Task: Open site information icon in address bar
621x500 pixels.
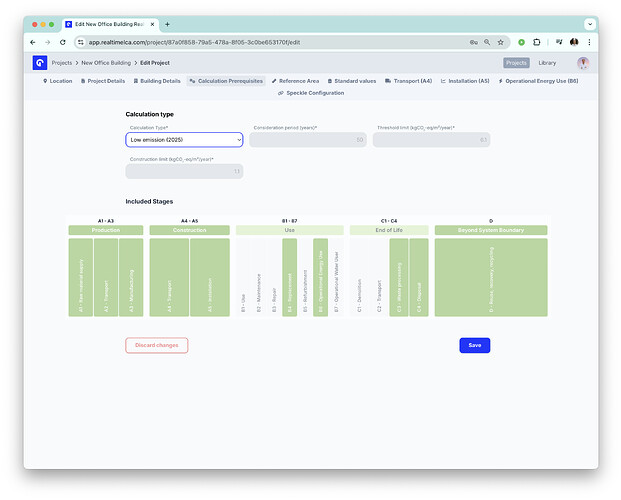Action: [81, 42]
